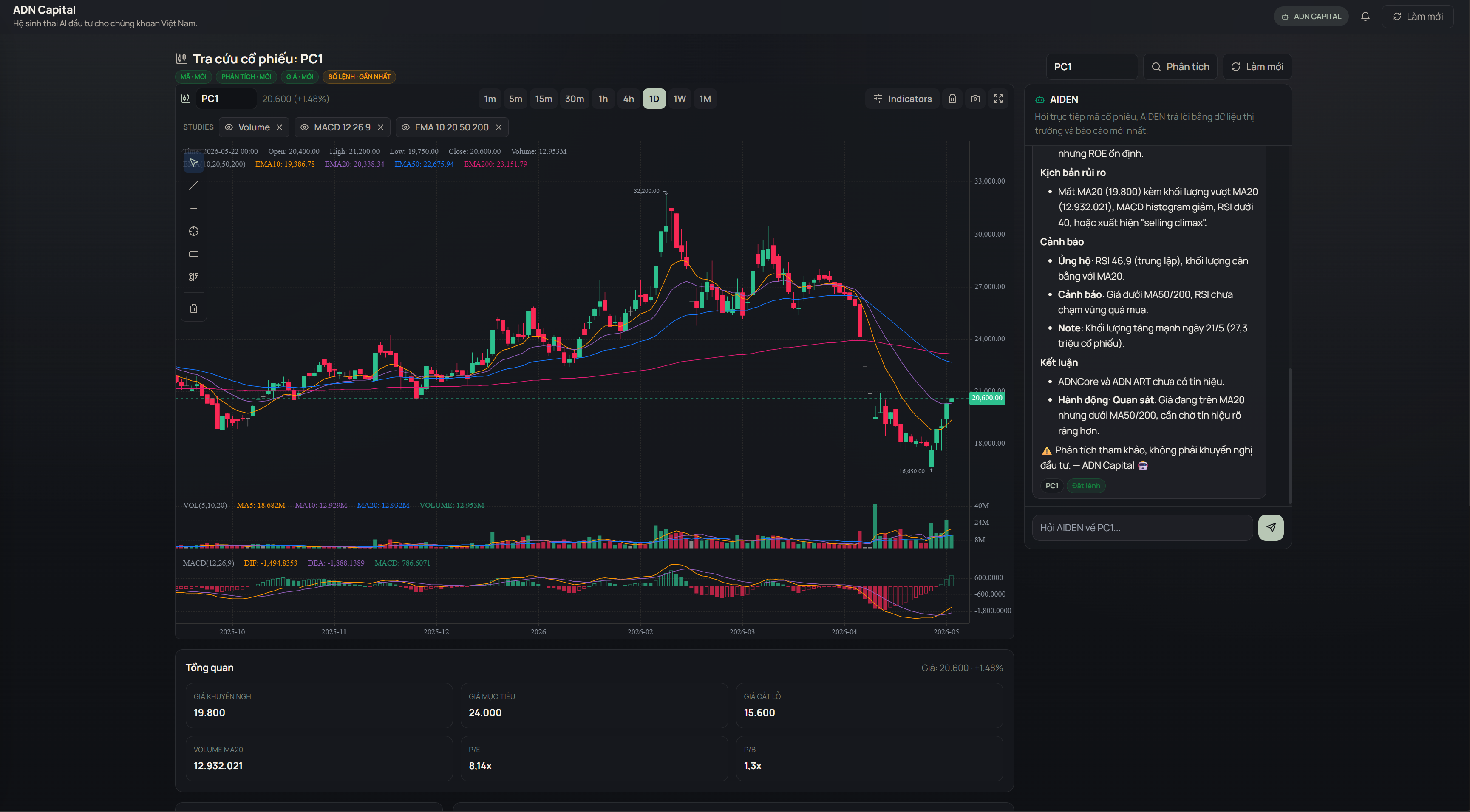The width and height of the screenshot is (1470, 812).
Task: Remove the EMA 10 20 50 200 study
Action: pyautogui.click(x=499, y=127)
